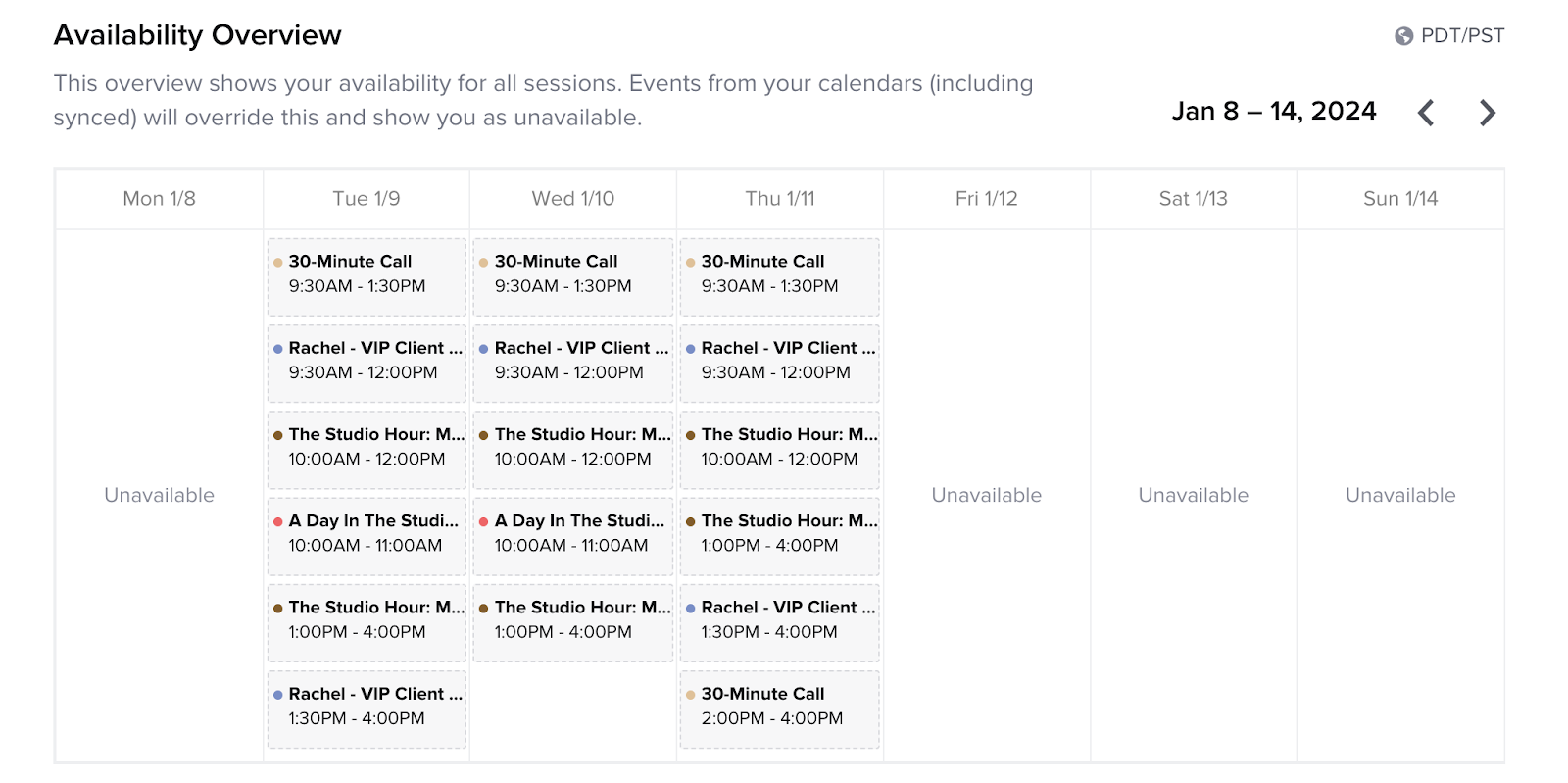Select Tuesday 30-Minute Call 9:30AM block
1568x783 pixels.
point(367,276)
